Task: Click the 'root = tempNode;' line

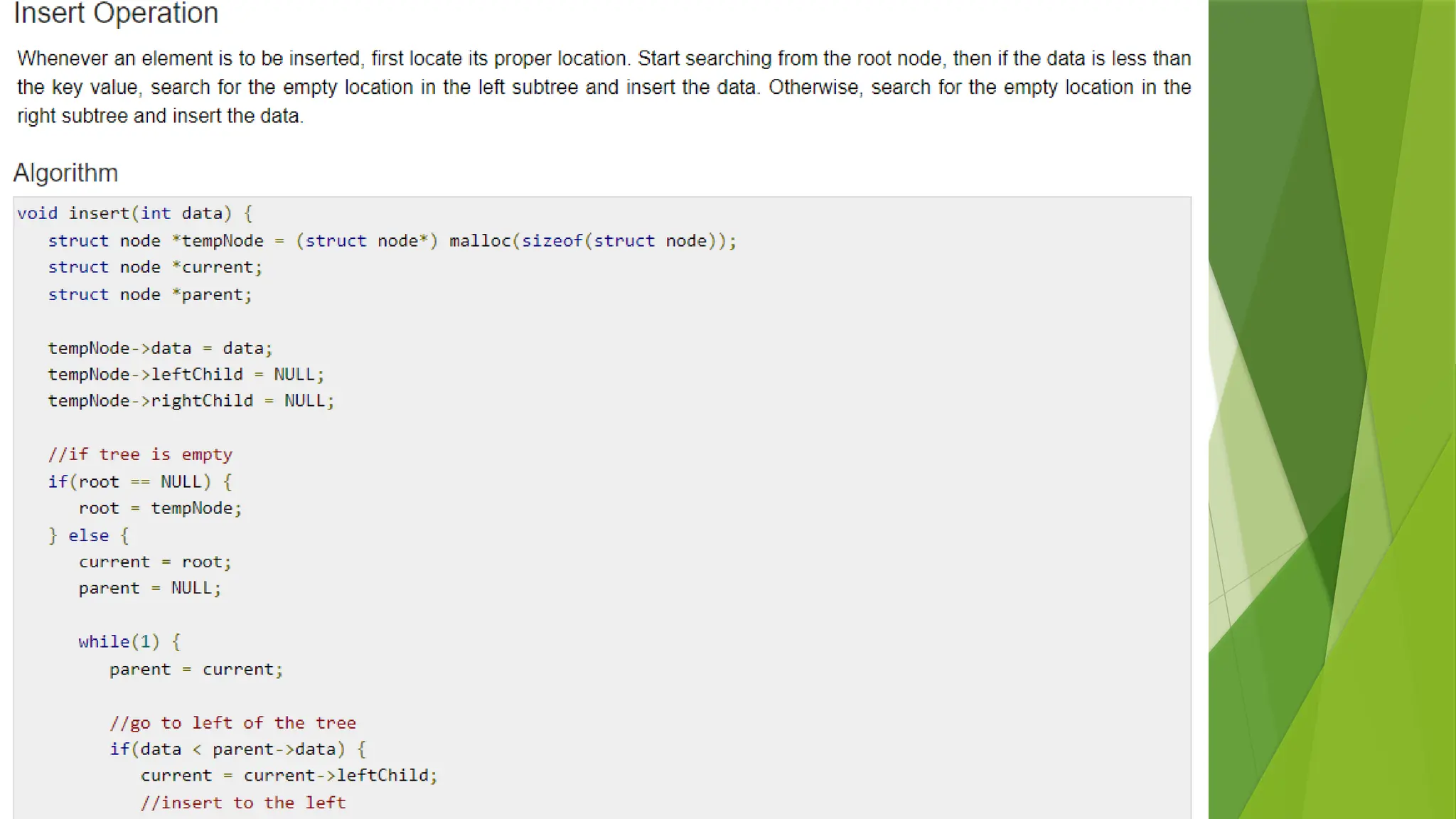Action: [160, 508]
